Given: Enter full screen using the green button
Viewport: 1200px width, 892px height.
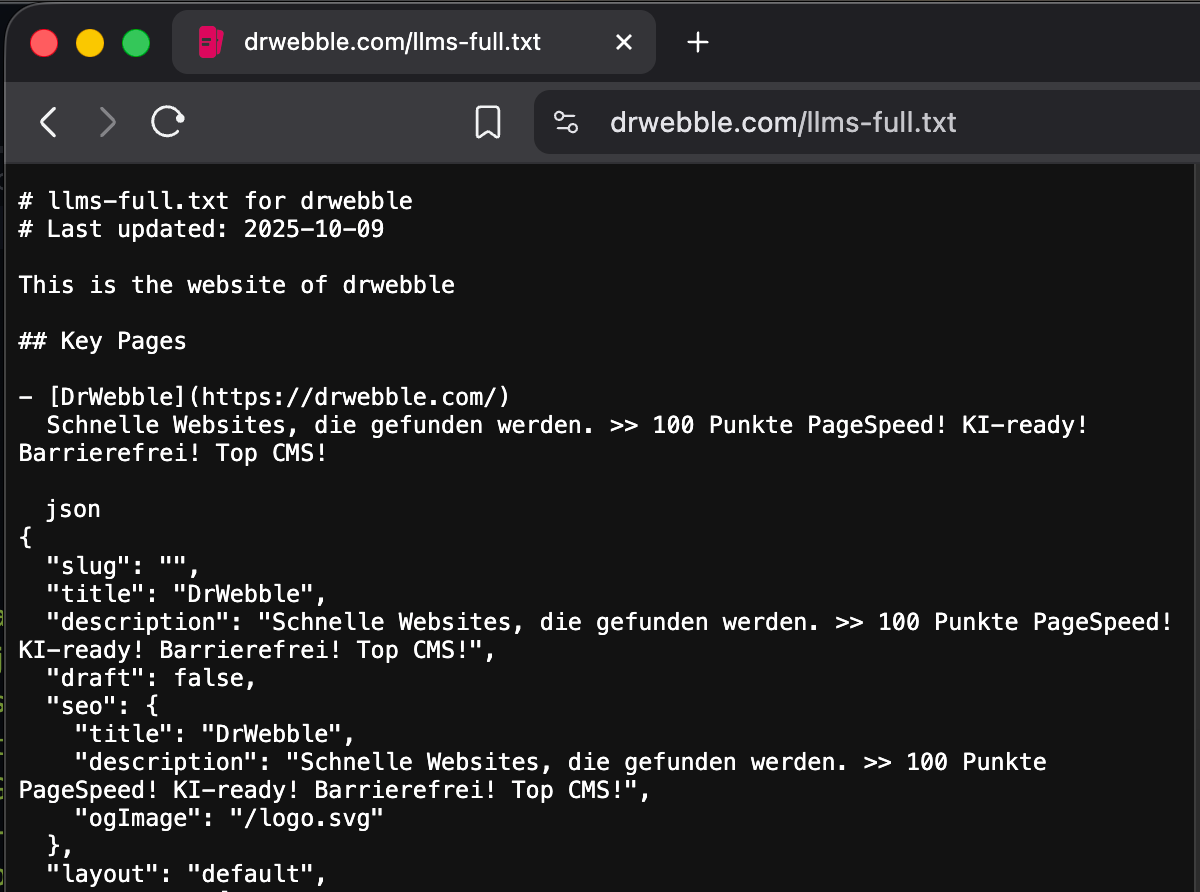Looking at the screenshot, I should (x=136, y=42).
